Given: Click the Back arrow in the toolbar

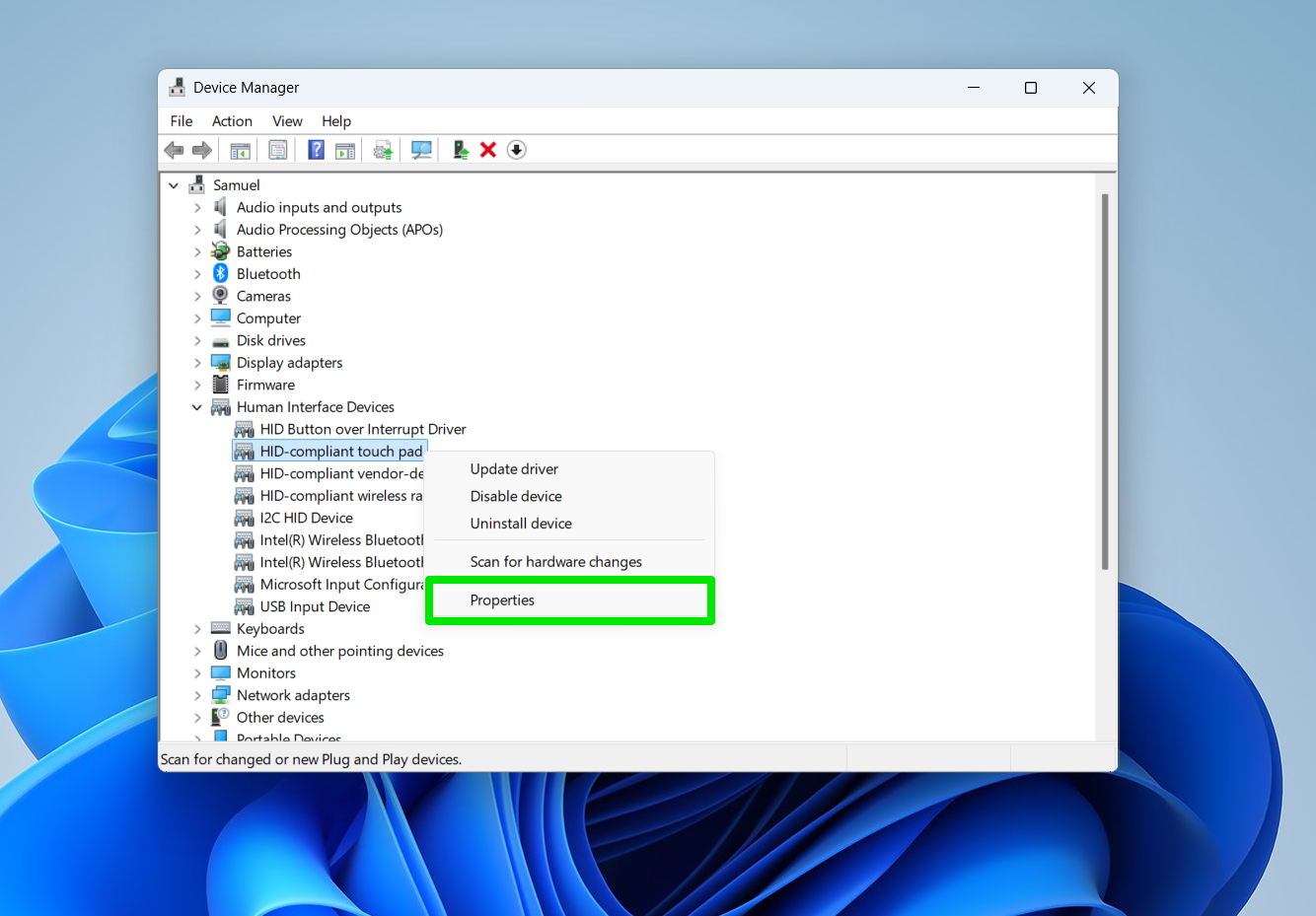Looking at the screenshot, I should pyautogui.click(x=175, y=150).
